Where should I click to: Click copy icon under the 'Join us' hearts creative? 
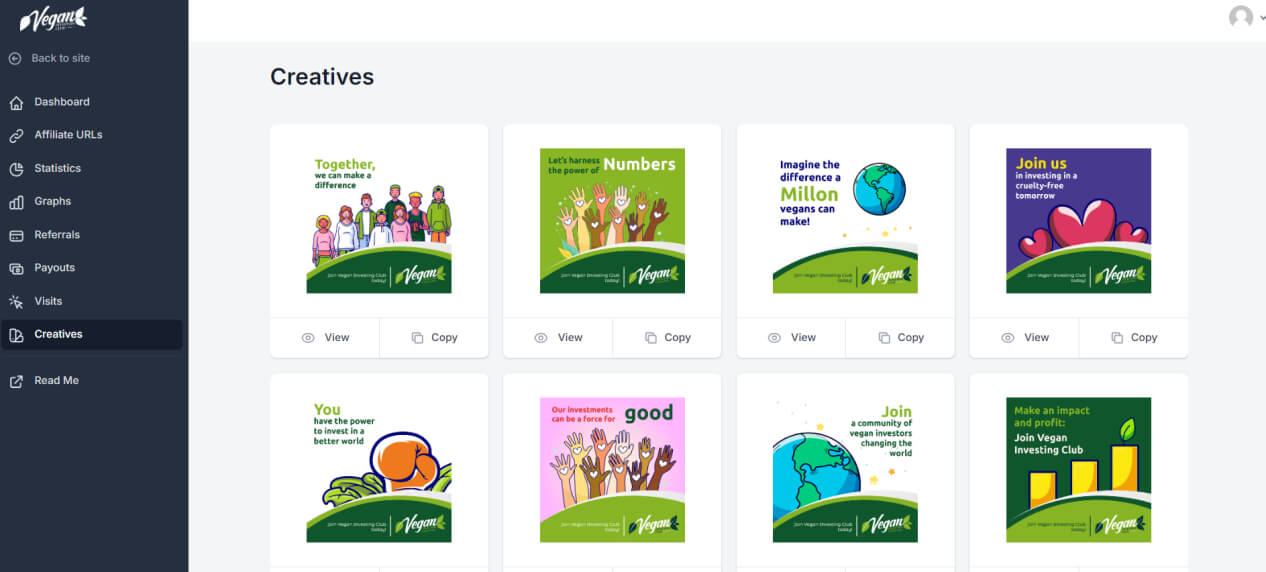pyautogui.click(x=1117, y=338)
